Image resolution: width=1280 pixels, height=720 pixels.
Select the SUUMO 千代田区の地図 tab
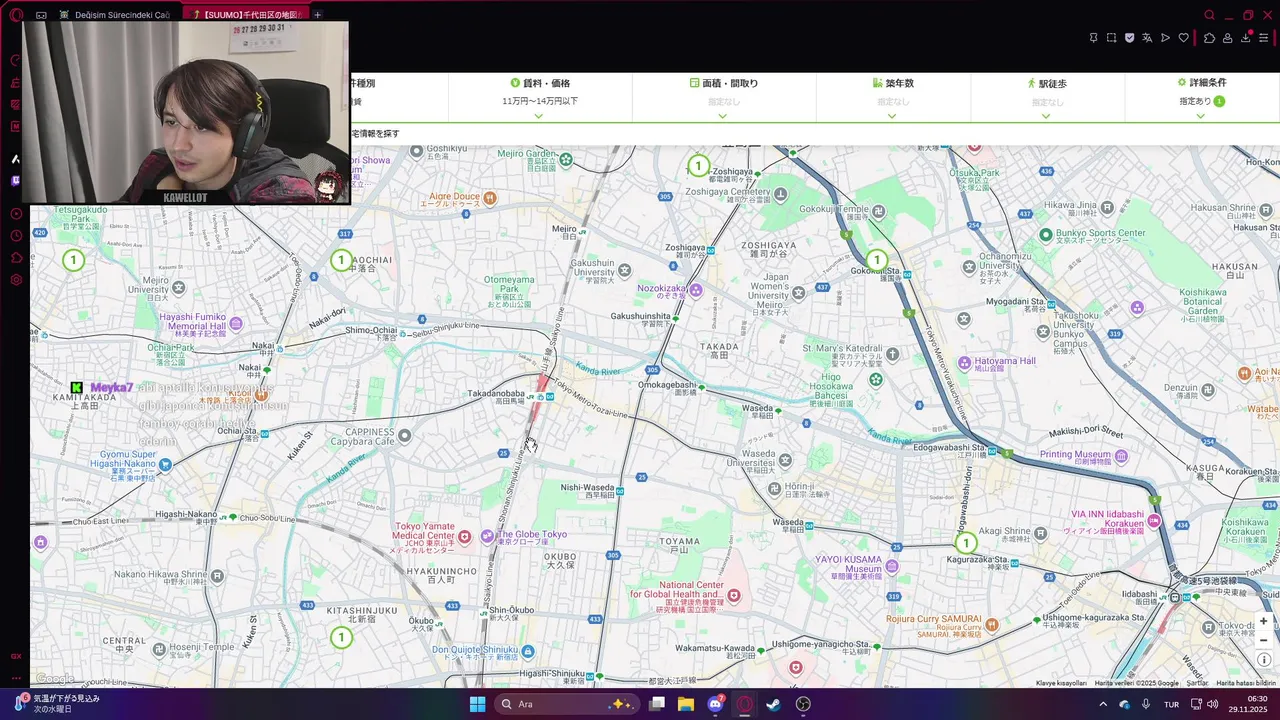click(247, 15)
